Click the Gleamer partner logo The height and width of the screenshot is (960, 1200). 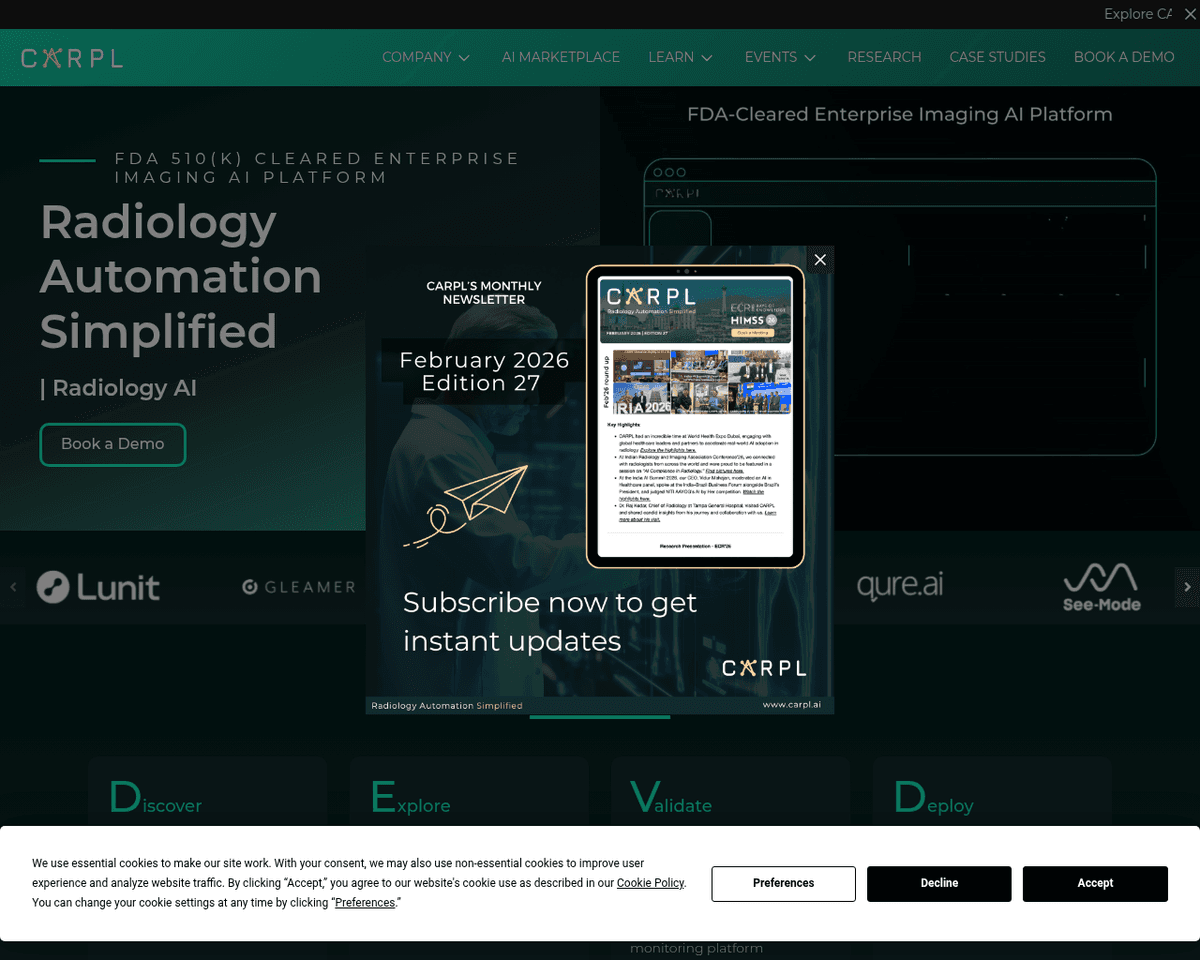[299, 587]
